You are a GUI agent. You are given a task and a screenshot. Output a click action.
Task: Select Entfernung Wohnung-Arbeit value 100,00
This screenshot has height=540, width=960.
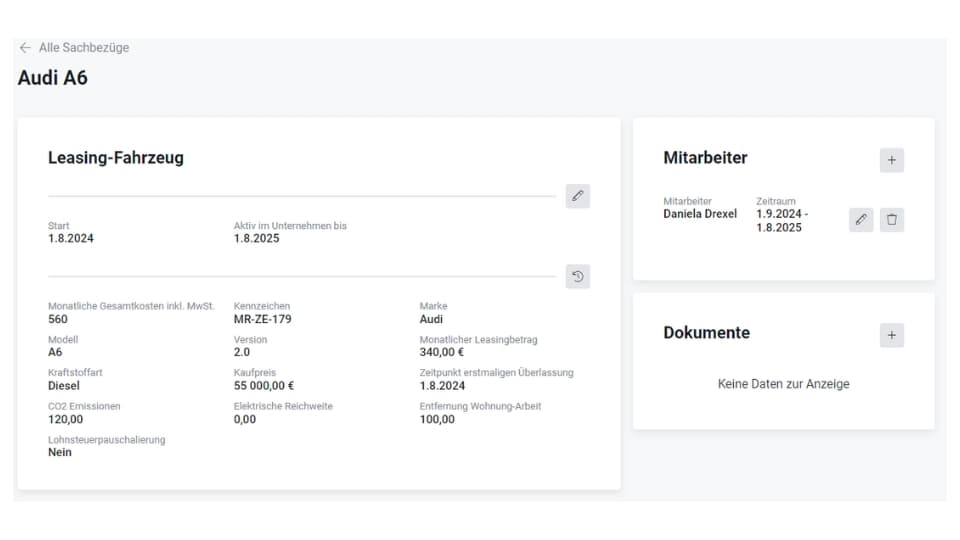(x=437, y=419)
